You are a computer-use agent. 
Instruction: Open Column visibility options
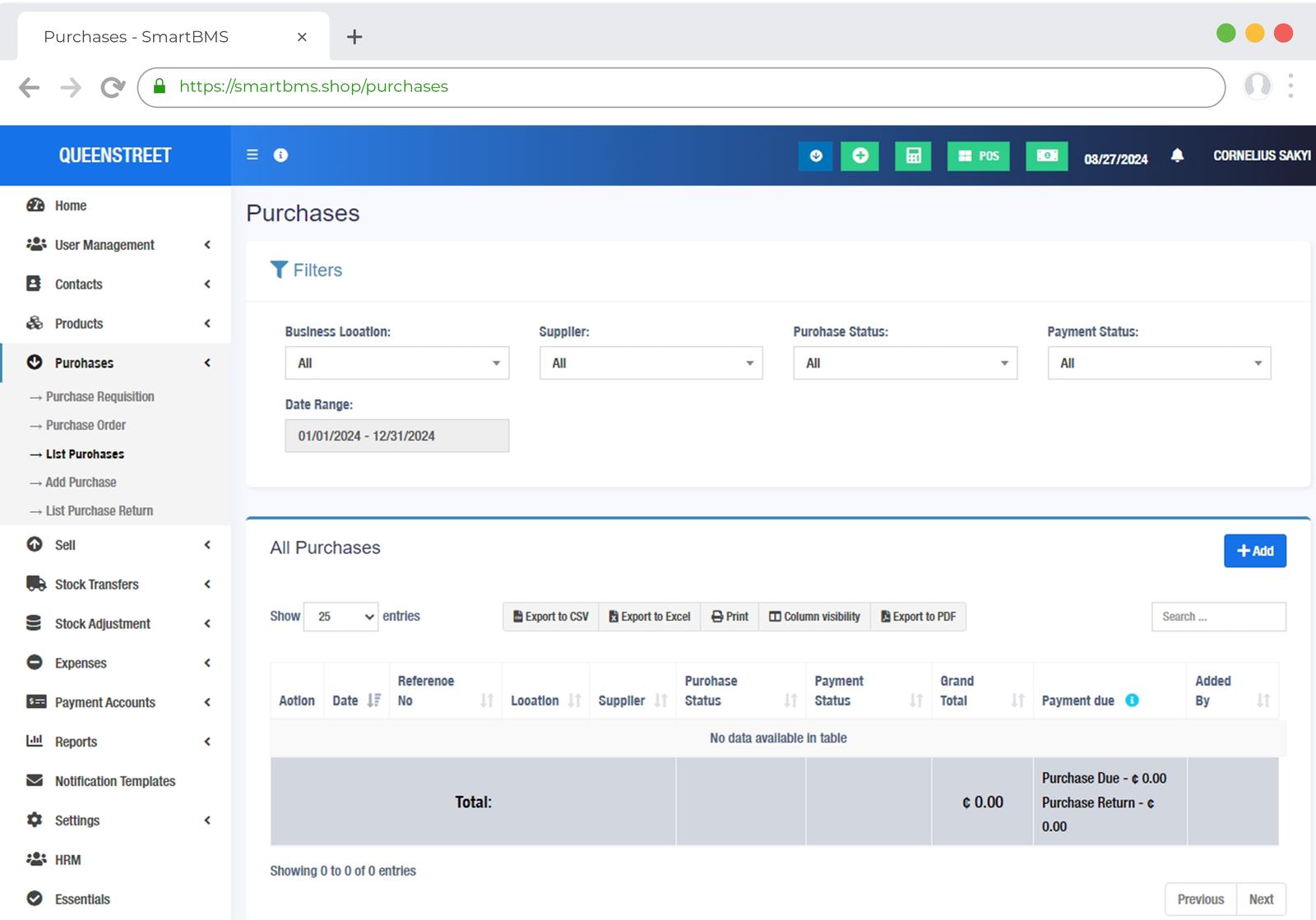(814, 617)
